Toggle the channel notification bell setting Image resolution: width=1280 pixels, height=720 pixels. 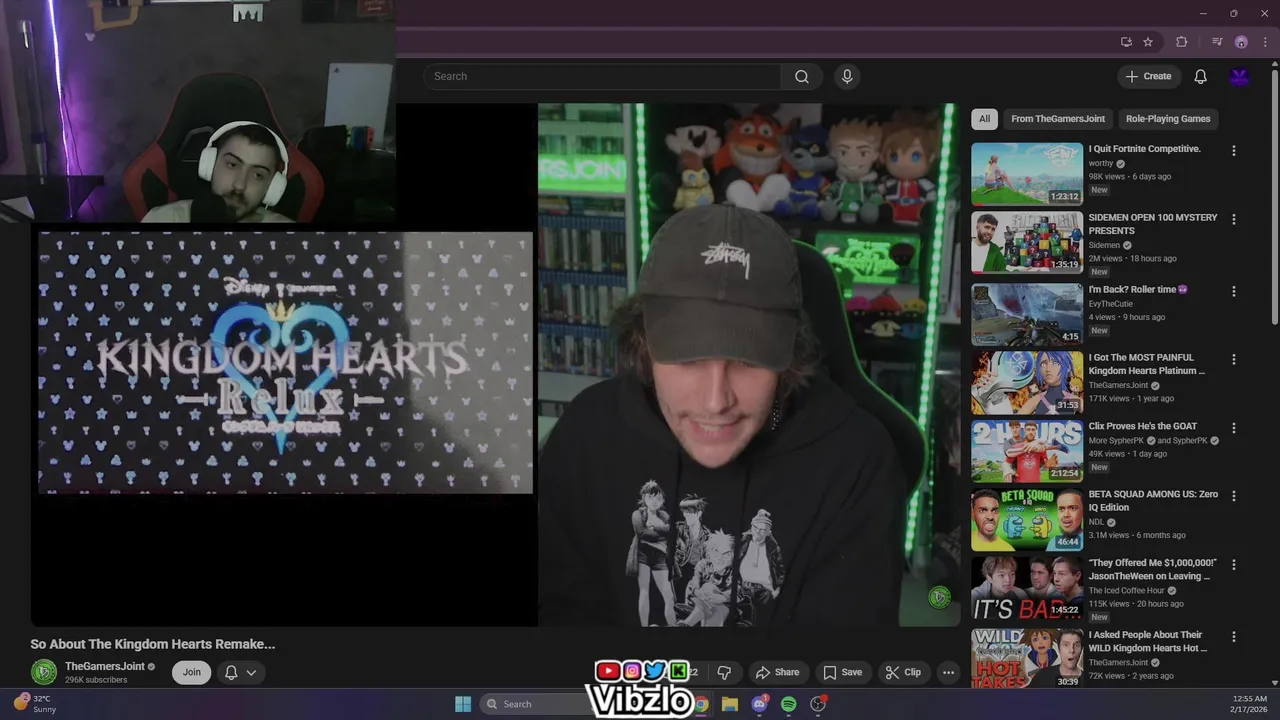pos(231,672)
